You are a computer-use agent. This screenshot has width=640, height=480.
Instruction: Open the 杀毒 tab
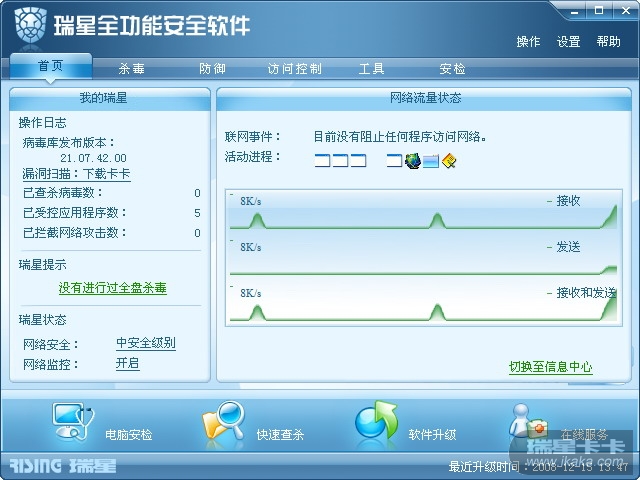pos(131,69)
